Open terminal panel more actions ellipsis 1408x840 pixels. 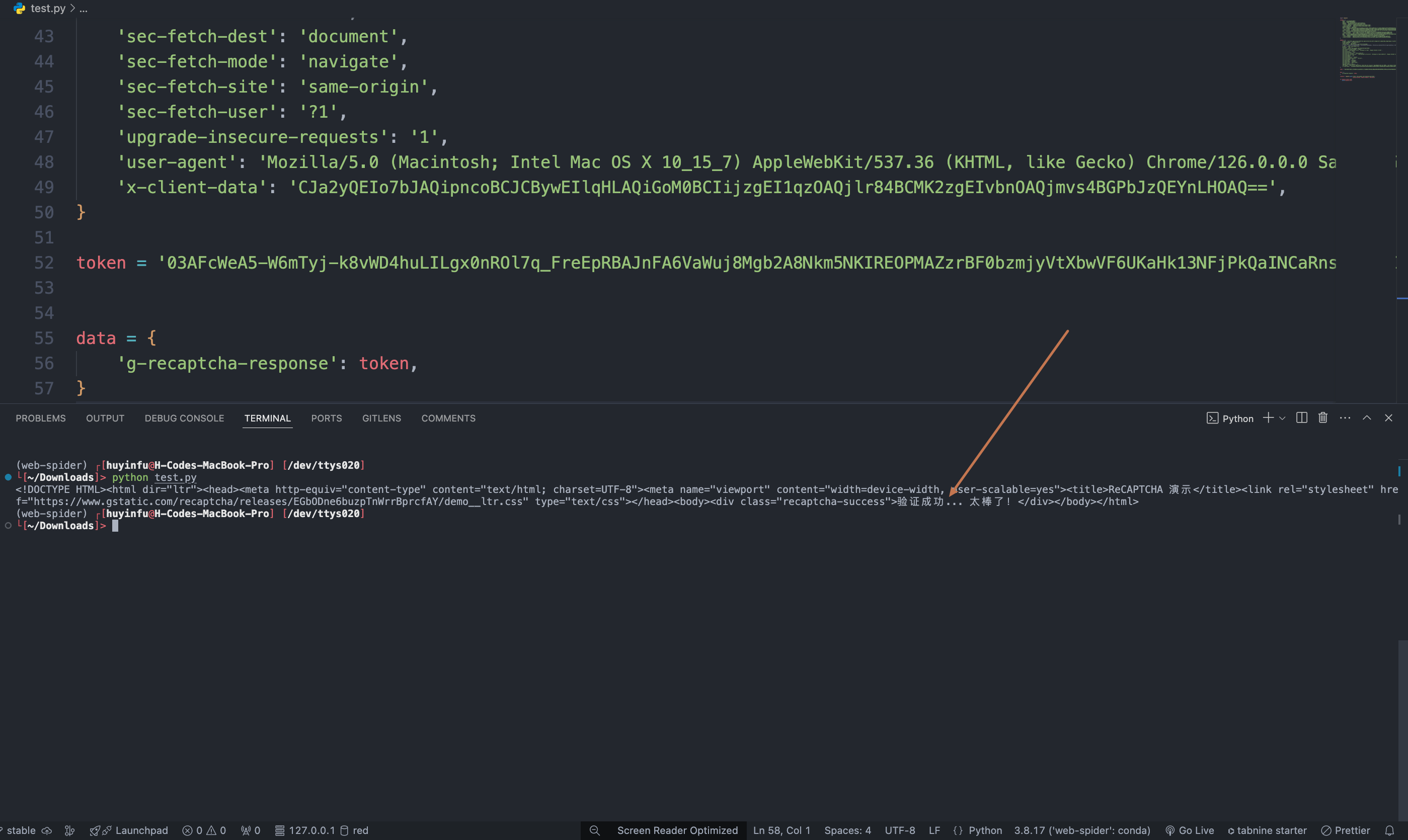coord(1345,417)
